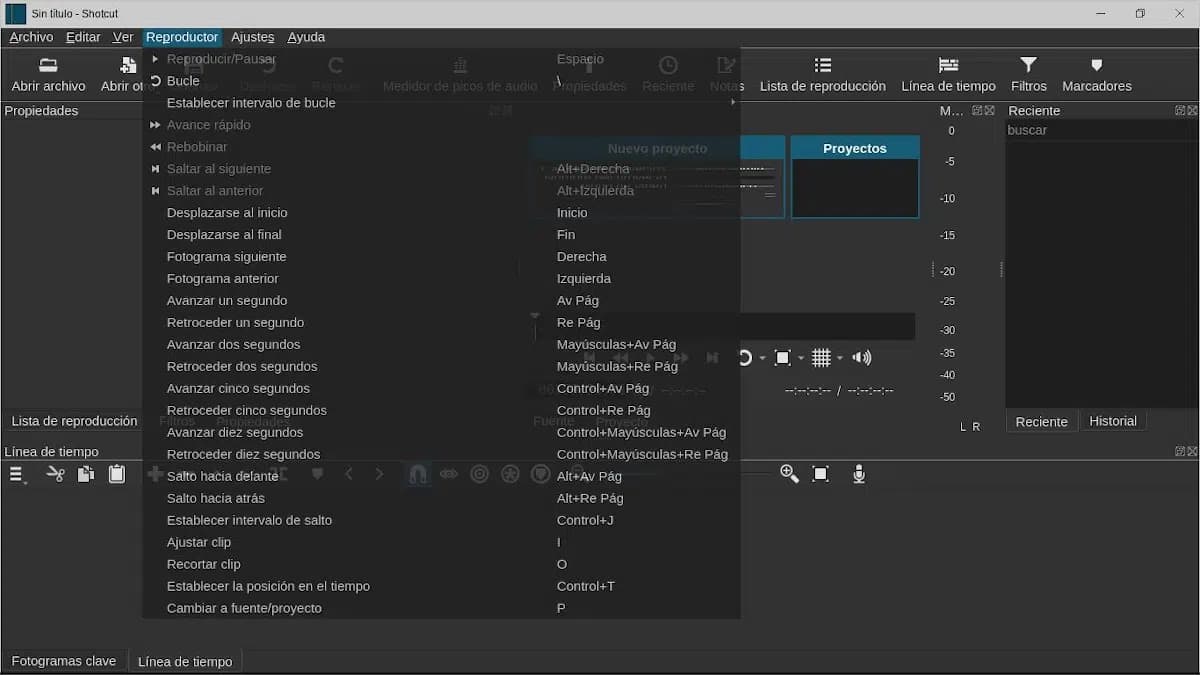Close the audio meter panel
The height and width of the screenshot is (675, 1200).
[989, 111]
